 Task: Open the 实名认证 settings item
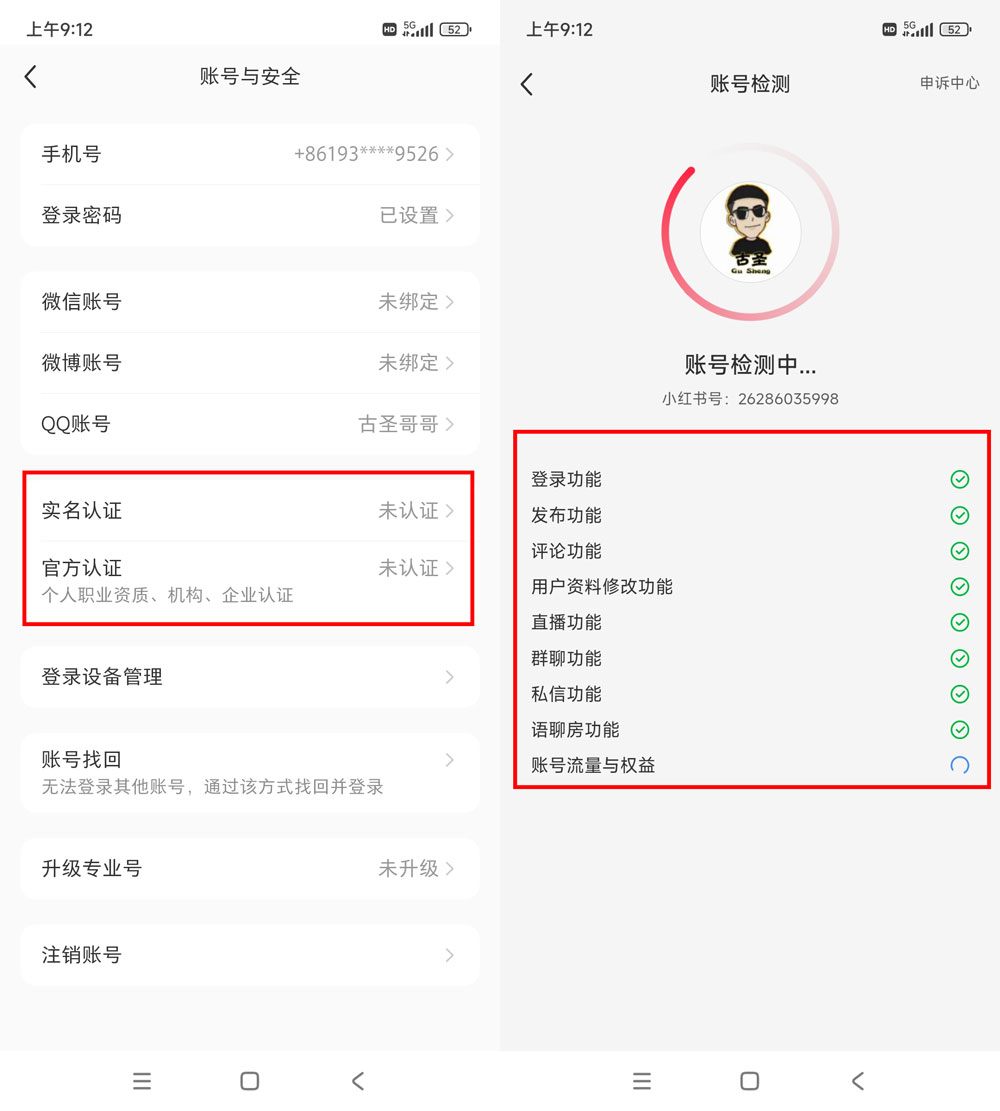click(249, 511)
